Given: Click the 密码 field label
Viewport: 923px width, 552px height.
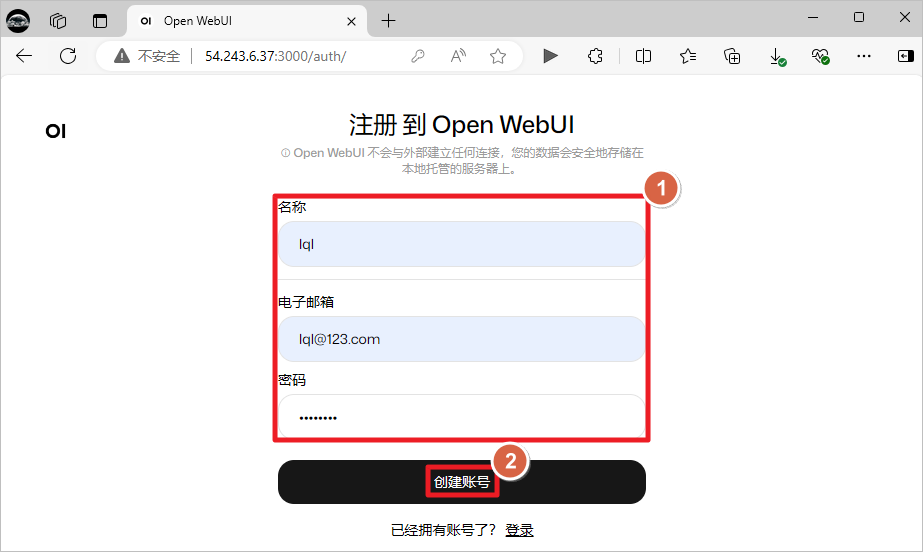Looking at the screenshot, I should pos(292,380).
